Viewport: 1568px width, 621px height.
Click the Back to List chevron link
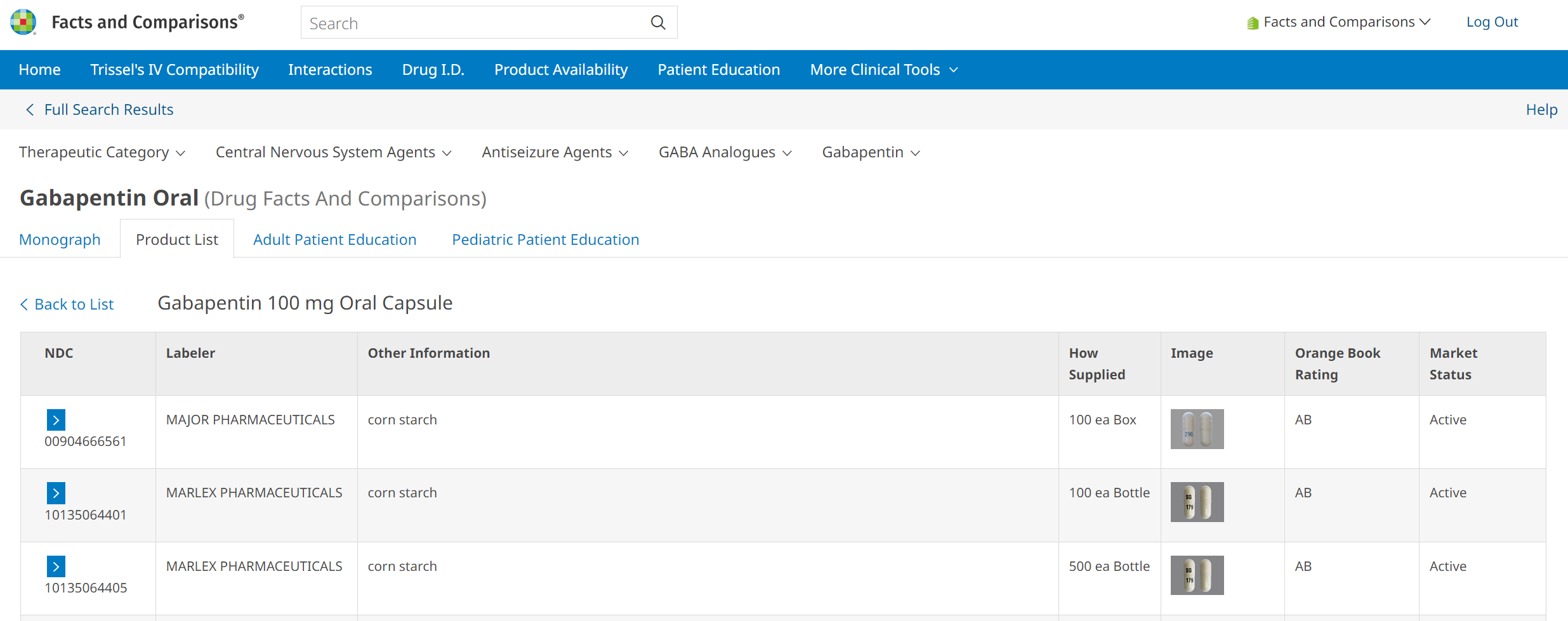67,304
